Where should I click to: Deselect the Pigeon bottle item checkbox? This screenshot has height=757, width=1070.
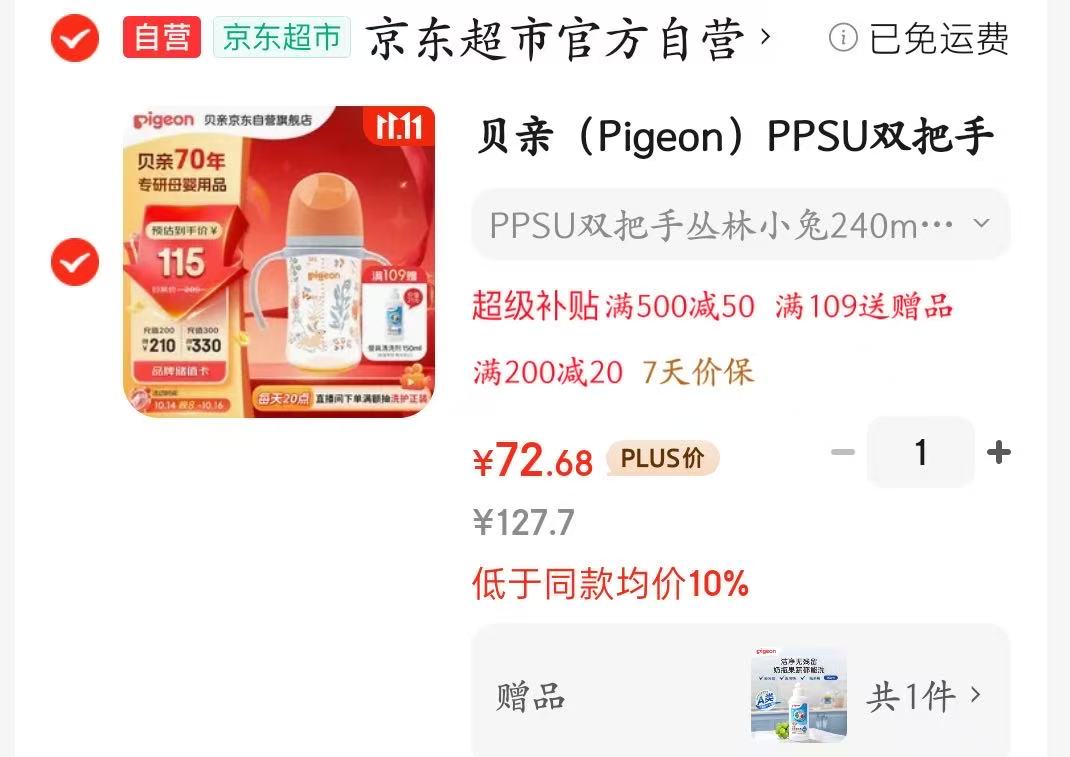point(75,262)
